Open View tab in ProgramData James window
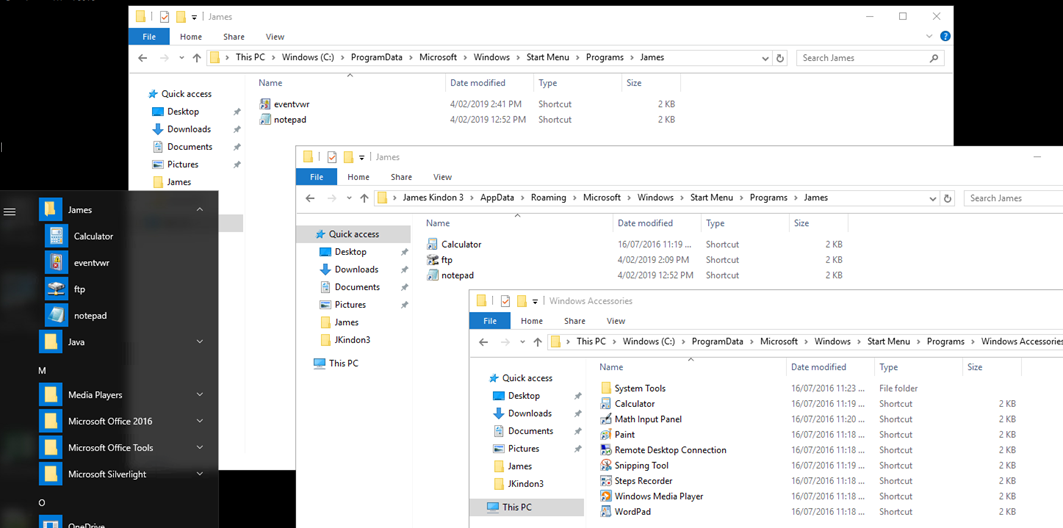The width and height of the screenshot is (1063, 528). (x=275, y=37)
